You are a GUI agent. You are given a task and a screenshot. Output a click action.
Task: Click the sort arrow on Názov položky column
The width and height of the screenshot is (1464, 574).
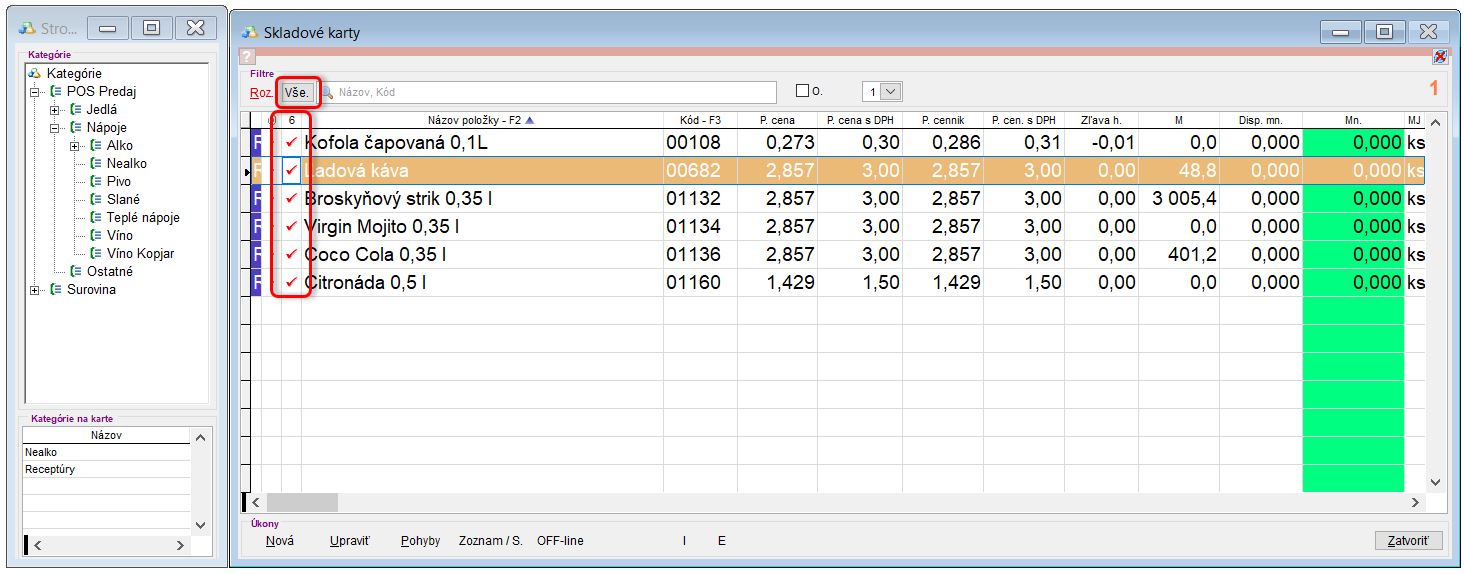[x=530, y=120]
